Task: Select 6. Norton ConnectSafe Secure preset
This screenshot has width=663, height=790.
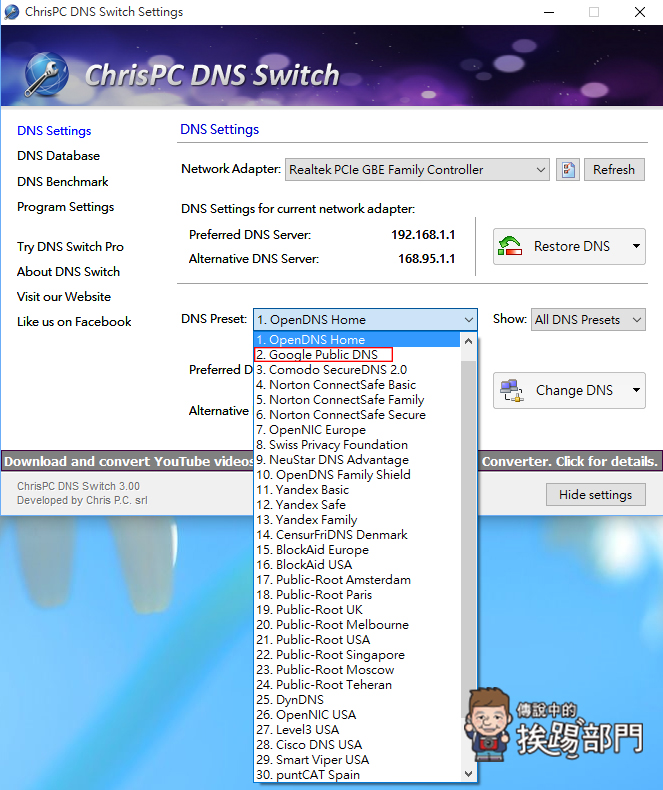Action: [x=357, y=415]
